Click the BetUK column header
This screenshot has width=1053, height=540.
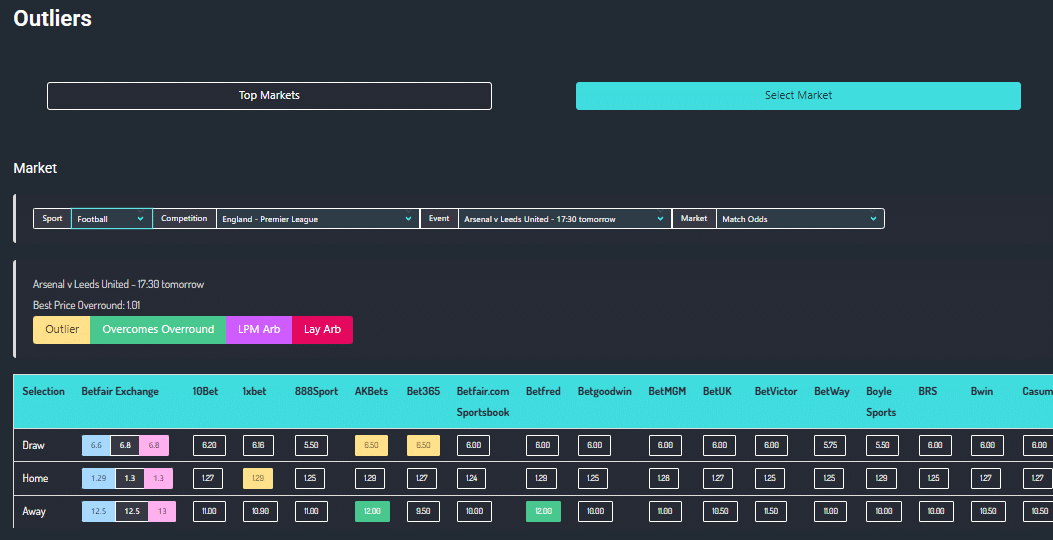click(x=717, y=392)
